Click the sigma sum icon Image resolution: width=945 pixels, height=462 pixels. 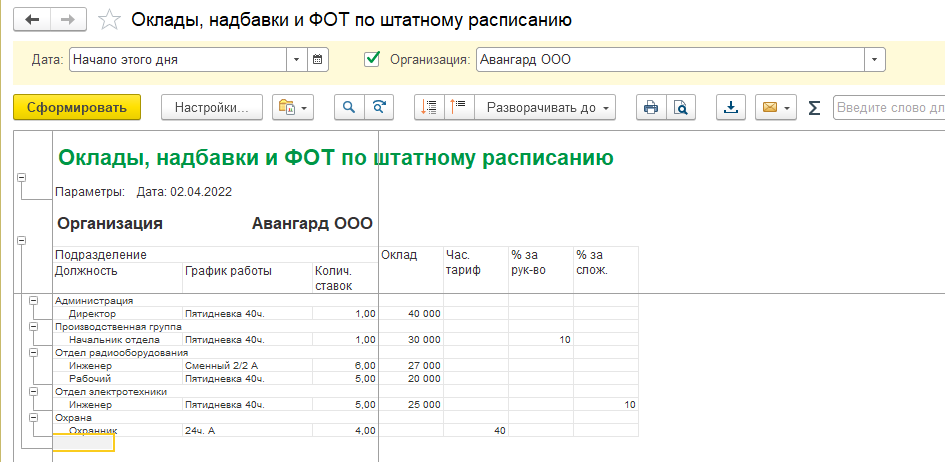(814, 108)
